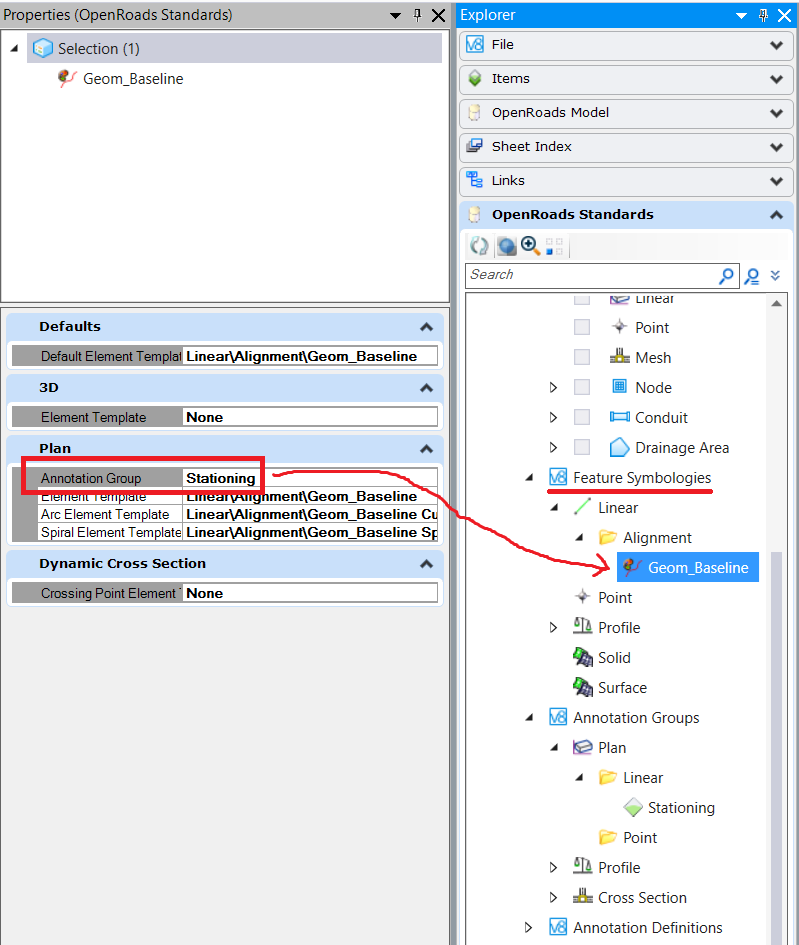Edit the Default Element Template value

[x=310, y=356]
